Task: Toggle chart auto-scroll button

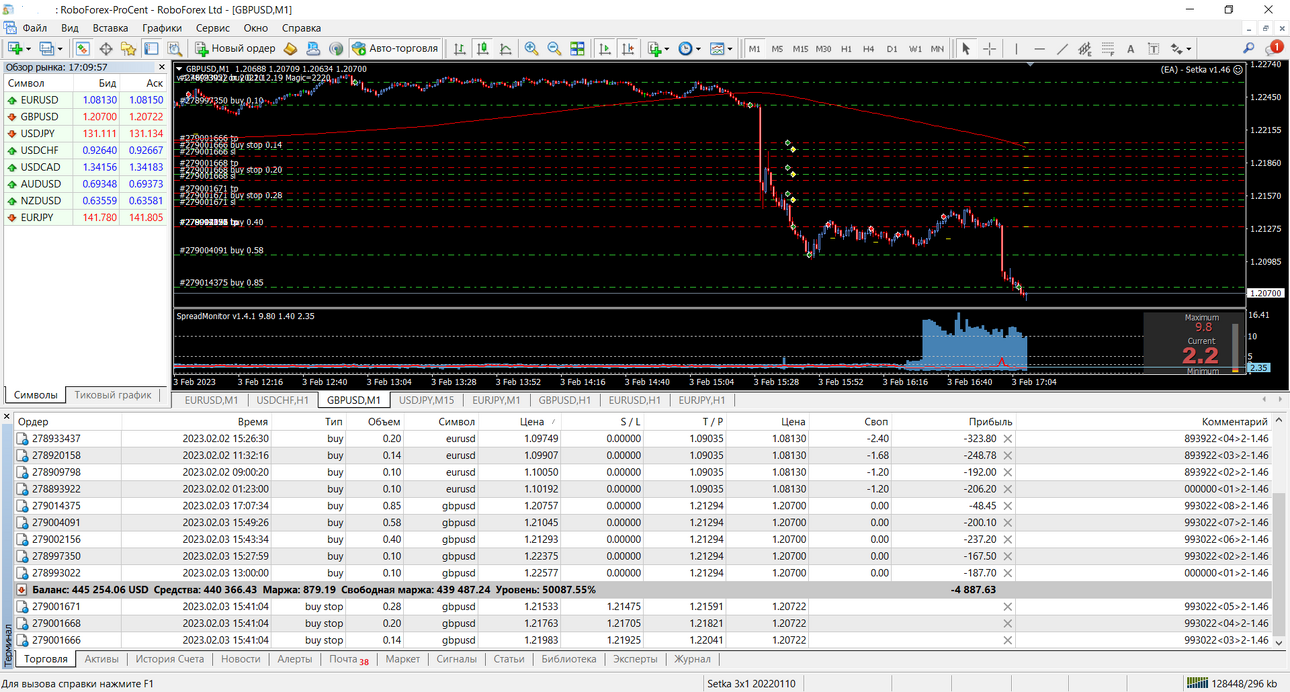Action: coord(605,48)
